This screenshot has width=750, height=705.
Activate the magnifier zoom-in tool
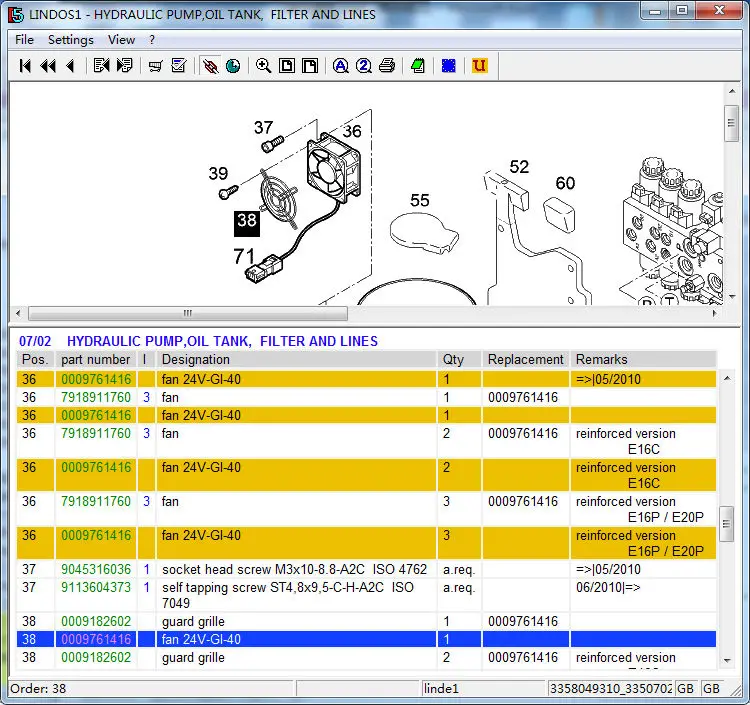[x=264, y=66]
